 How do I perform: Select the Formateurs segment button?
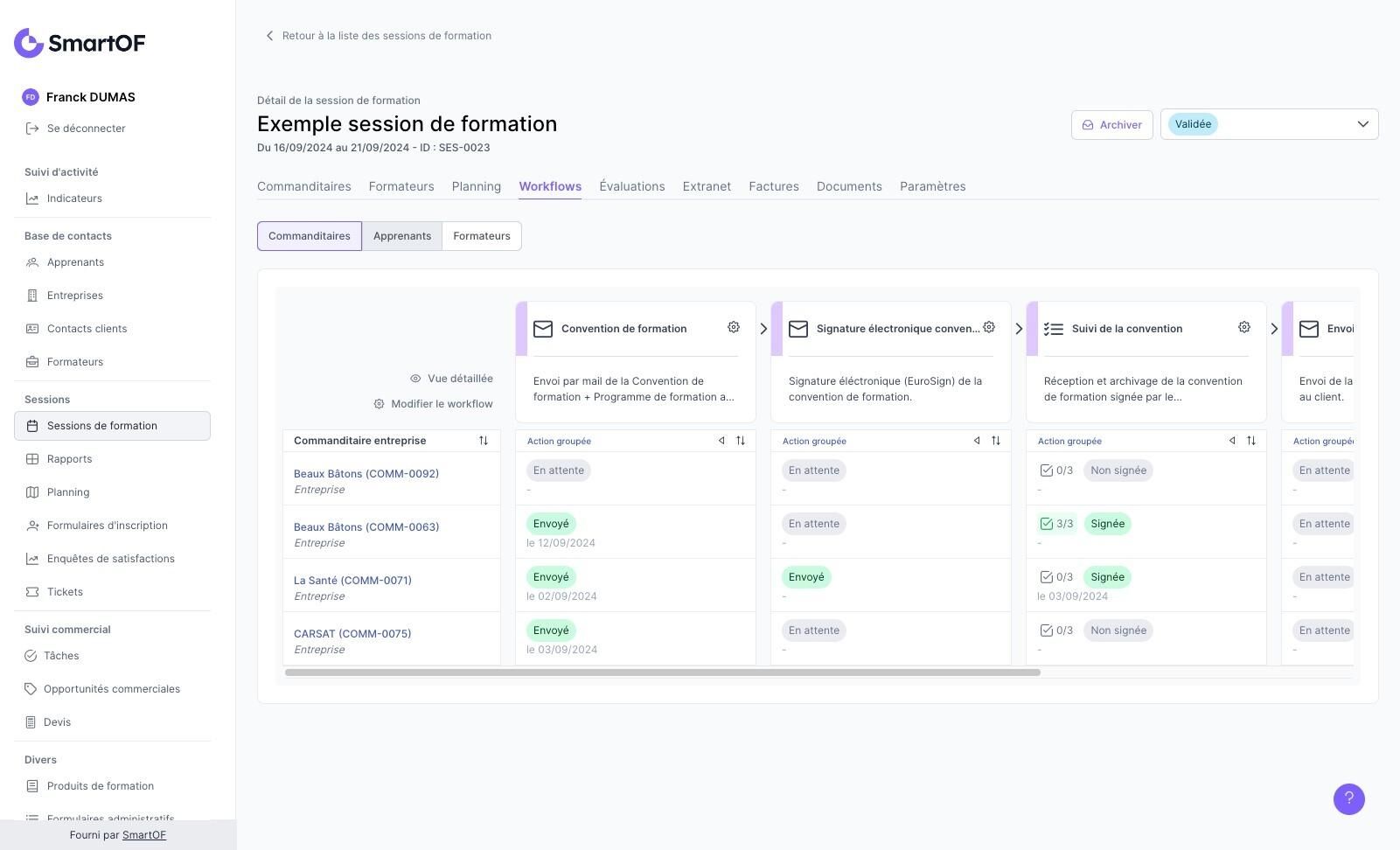482,236
